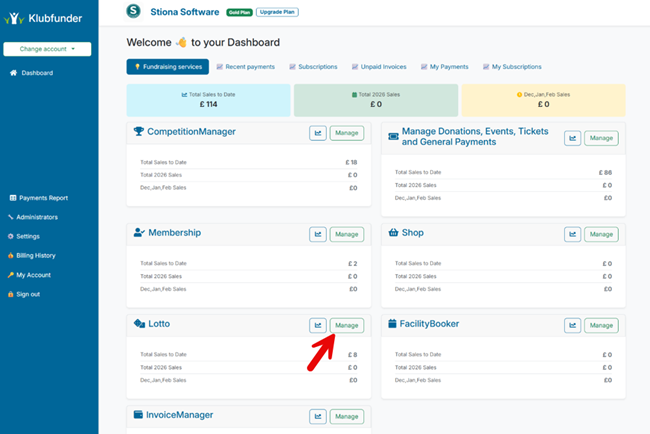Click the Dashboard home icon
The image size is (650, 434).
[13, 73]
